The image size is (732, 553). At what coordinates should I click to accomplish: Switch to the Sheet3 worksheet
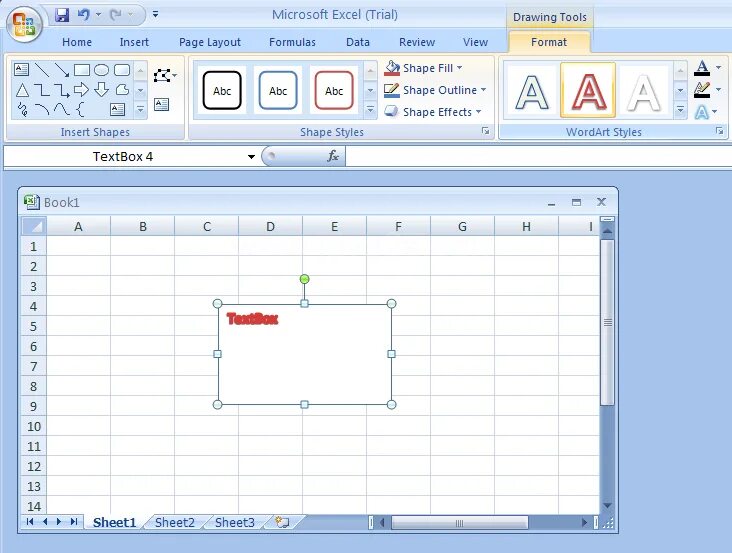(x=235, y=522)
